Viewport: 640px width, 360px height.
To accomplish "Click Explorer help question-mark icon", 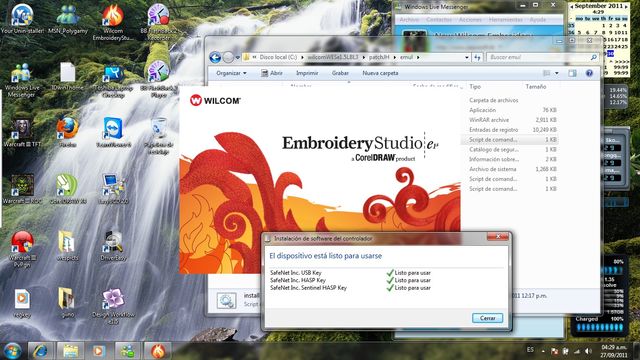I will (589, 73).
